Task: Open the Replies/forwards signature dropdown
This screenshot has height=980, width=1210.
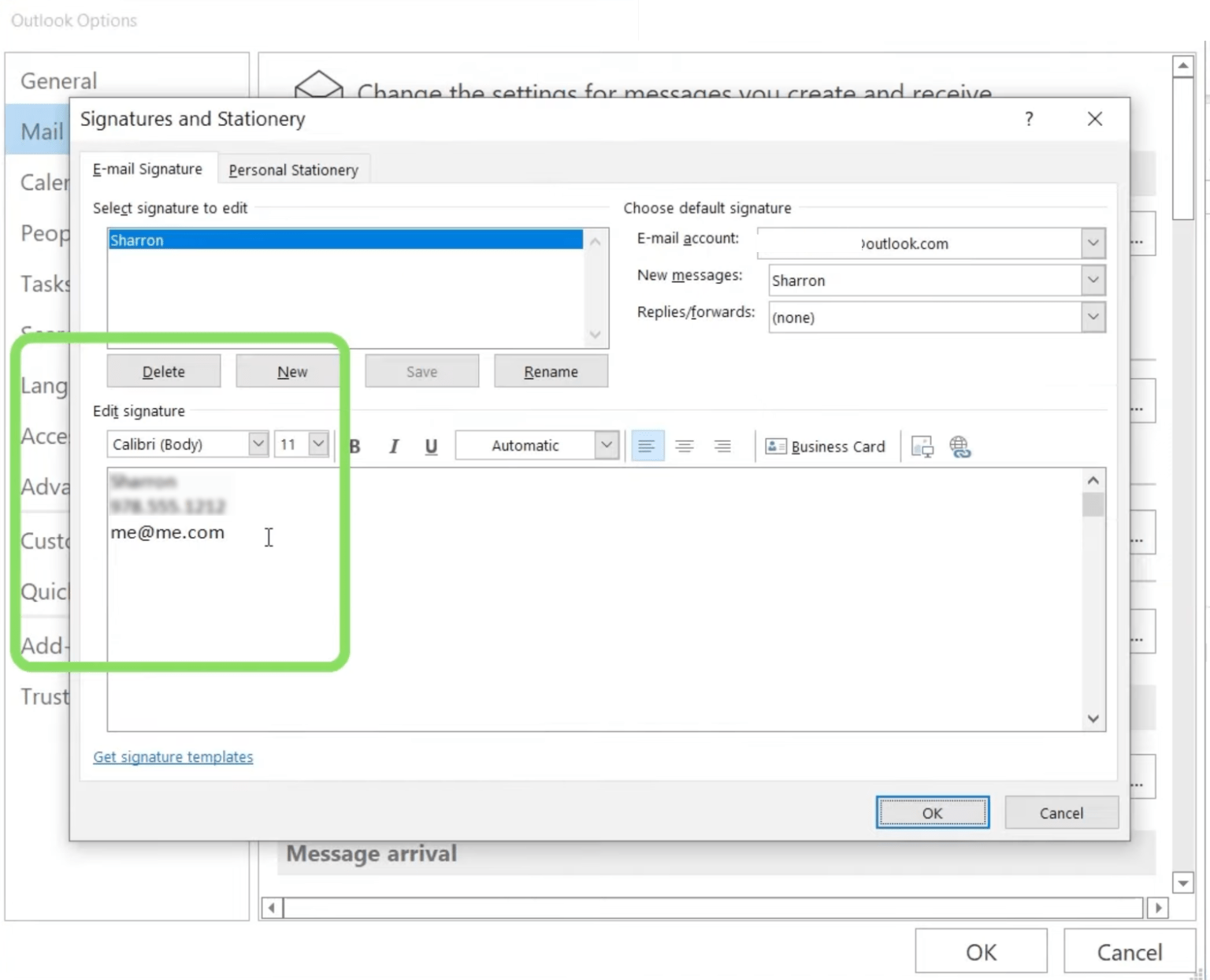Action: coord(1093,317)
